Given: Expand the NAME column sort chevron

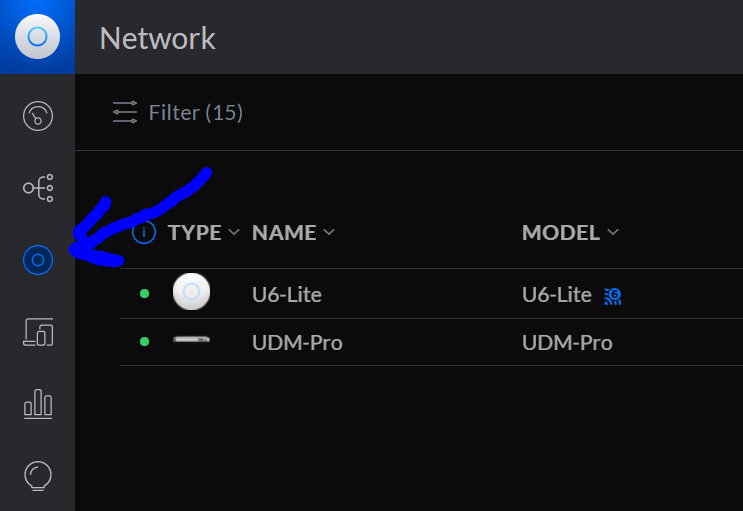Looking at the screenshot, I should (329, 233).
